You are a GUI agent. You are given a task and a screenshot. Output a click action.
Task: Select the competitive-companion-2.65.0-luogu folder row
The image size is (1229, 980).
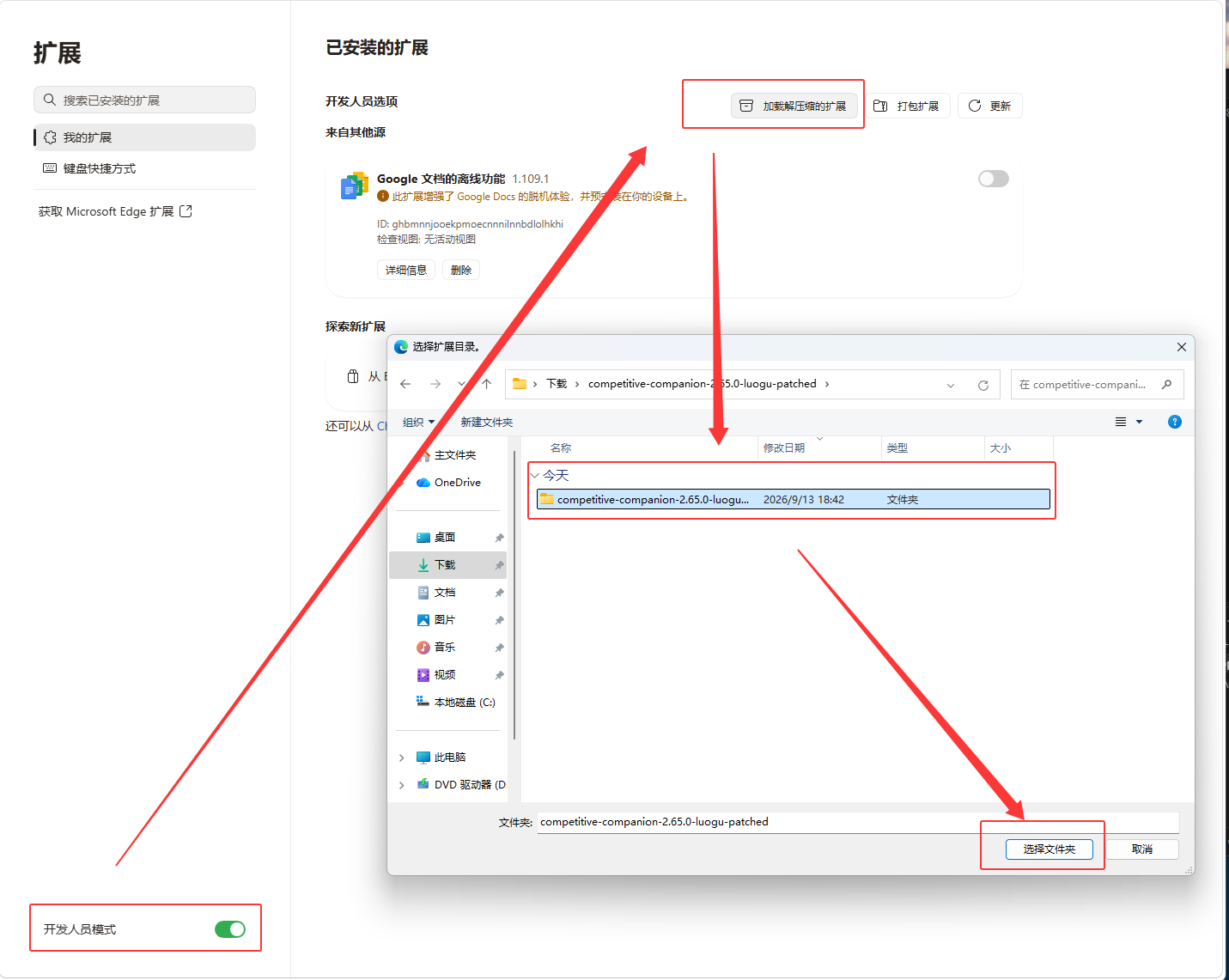[x=794, y=499]
